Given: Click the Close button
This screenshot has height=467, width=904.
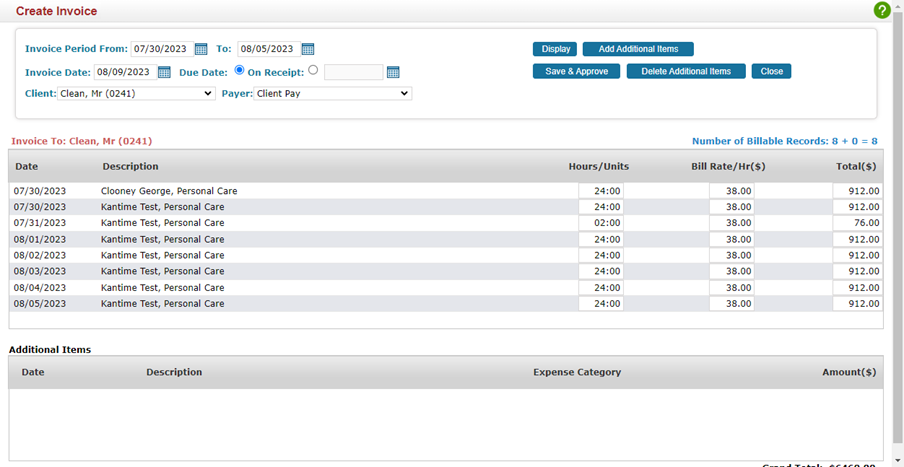Looking at the screenshot, I should tap(771, 72).
